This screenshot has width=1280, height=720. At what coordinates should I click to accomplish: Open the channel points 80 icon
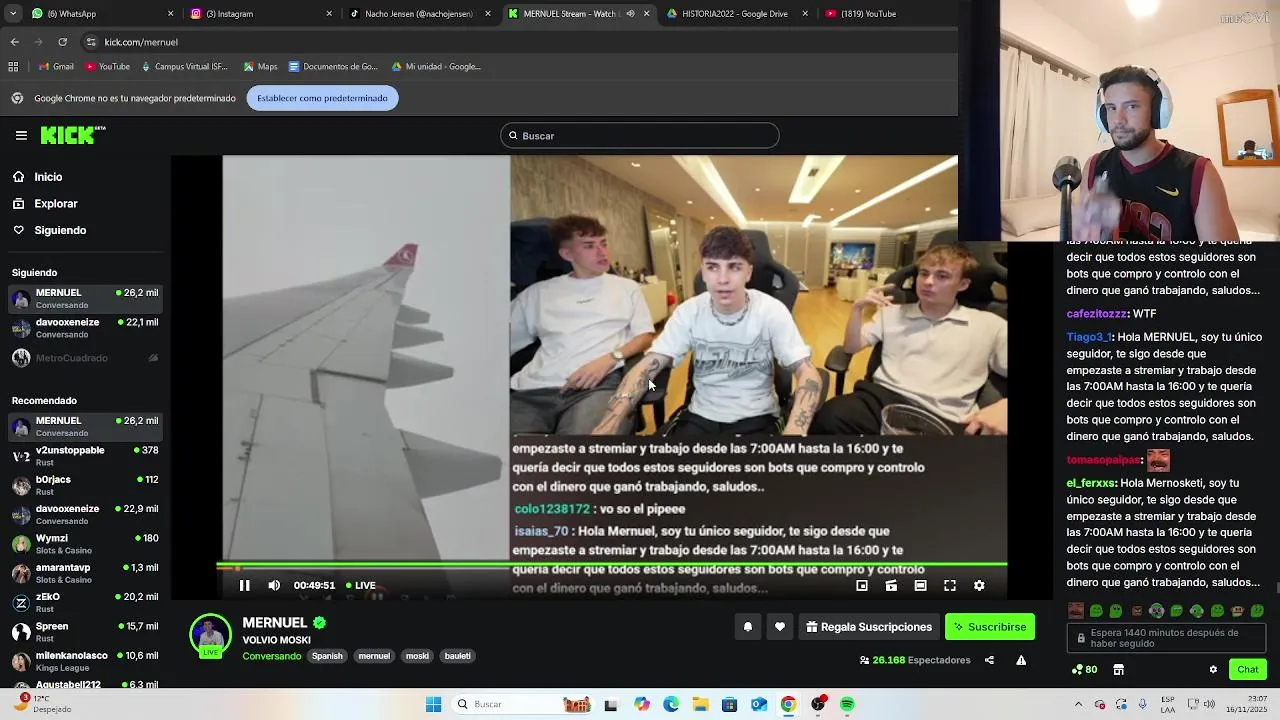pyautogui.click(x=1084, y=670)
